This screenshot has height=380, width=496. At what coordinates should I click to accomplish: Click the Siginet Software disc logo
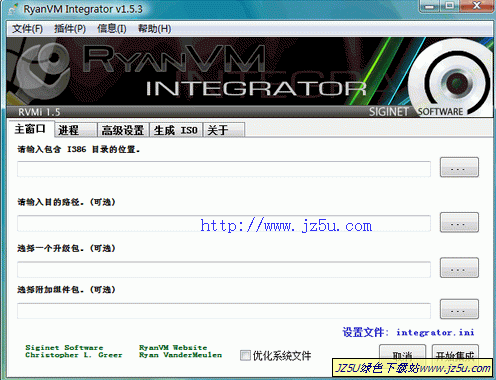click(450, 77)
